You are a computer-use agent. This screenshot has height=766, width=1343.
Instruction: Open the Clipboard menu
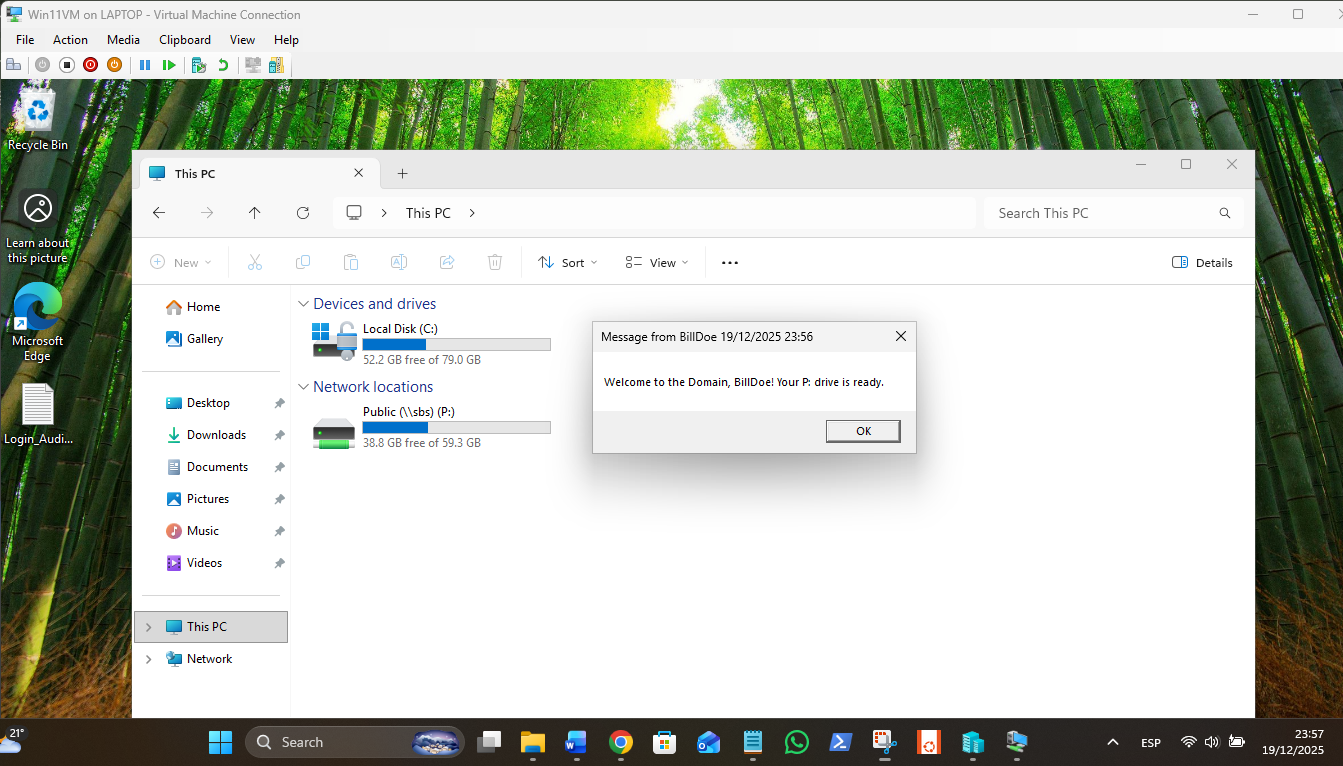coord(185,40)
